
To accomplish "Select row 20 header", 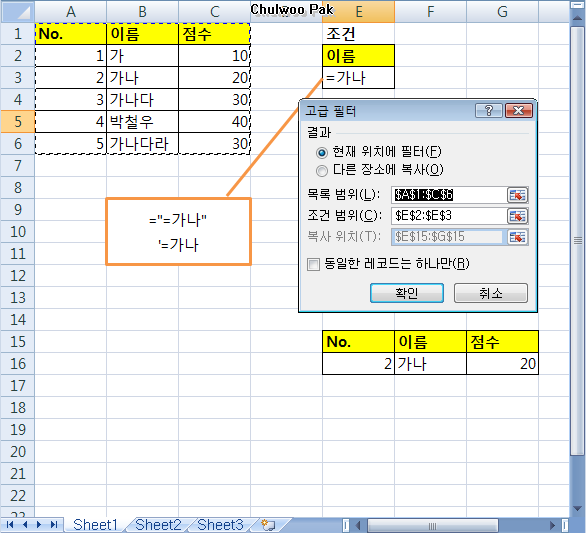I will [18, 452].
